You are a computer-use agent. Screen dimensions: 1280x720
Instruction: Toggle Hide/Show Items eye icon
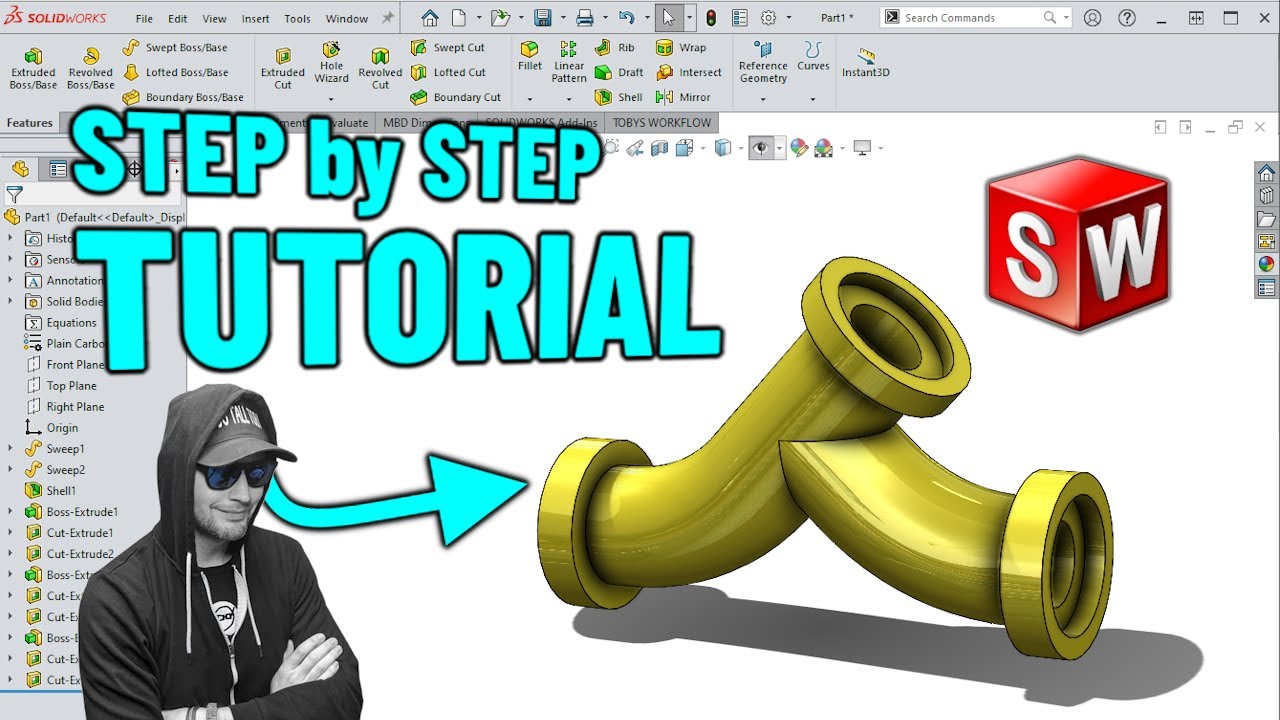tap(761, 148)
